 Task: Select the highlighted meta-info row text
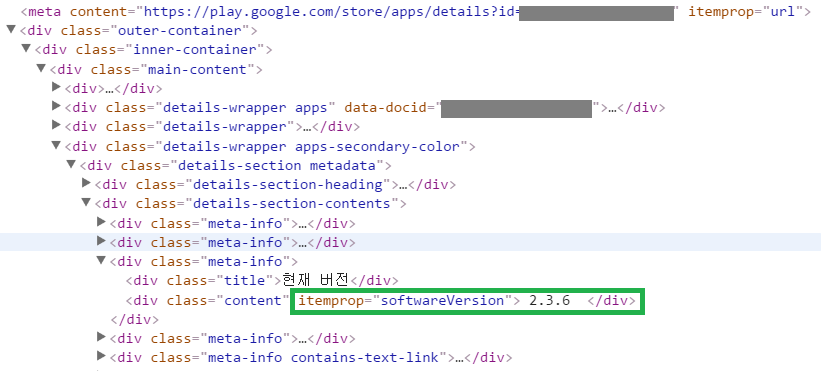click(x=232, y=243)
